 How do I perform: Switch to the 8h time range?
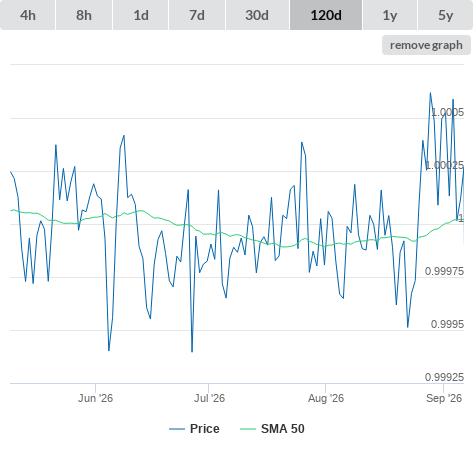pyautogui.click(x=84, y=15)
